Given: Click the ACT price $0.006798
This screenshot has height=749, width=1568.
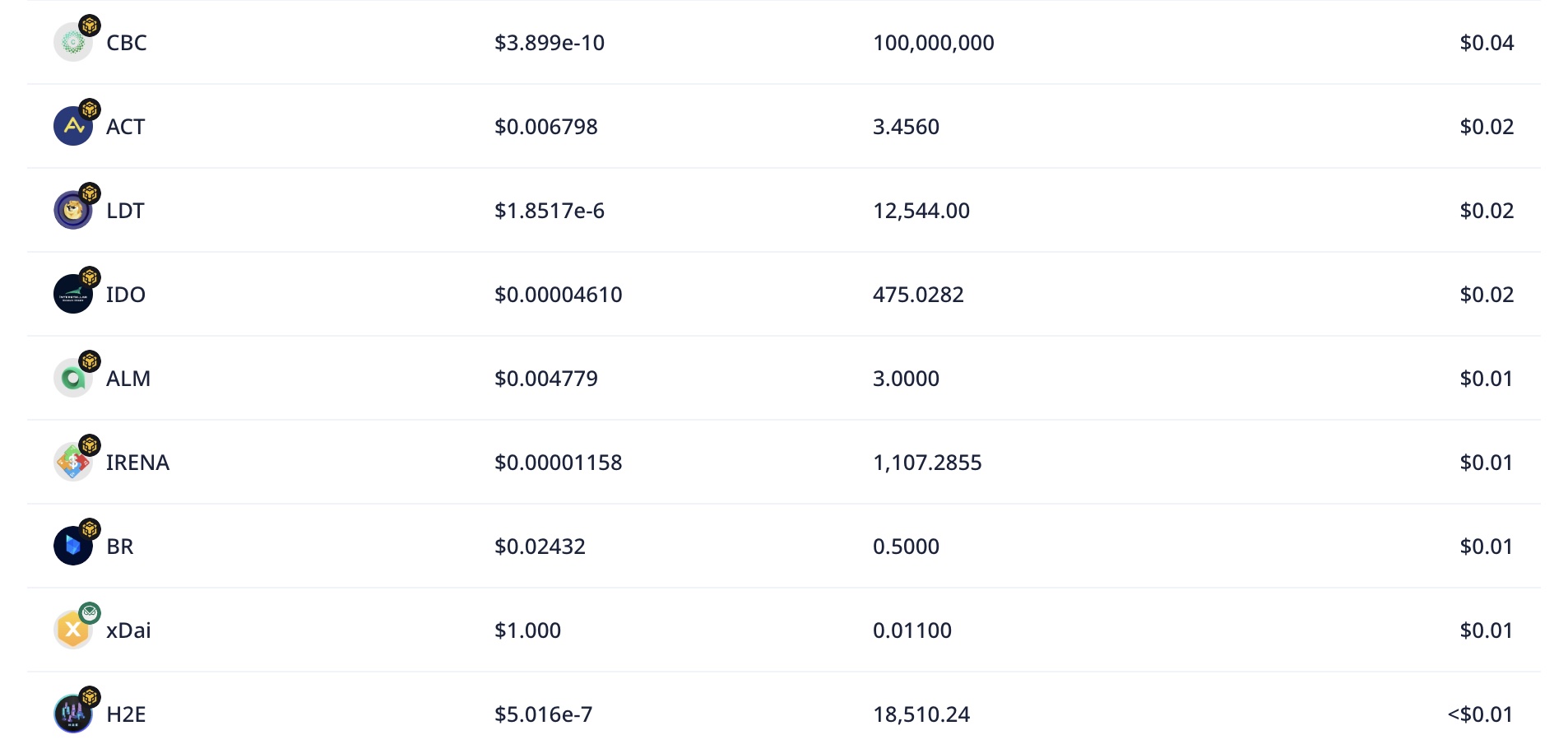Looking at the screenshot, I should tap(545, 127).
